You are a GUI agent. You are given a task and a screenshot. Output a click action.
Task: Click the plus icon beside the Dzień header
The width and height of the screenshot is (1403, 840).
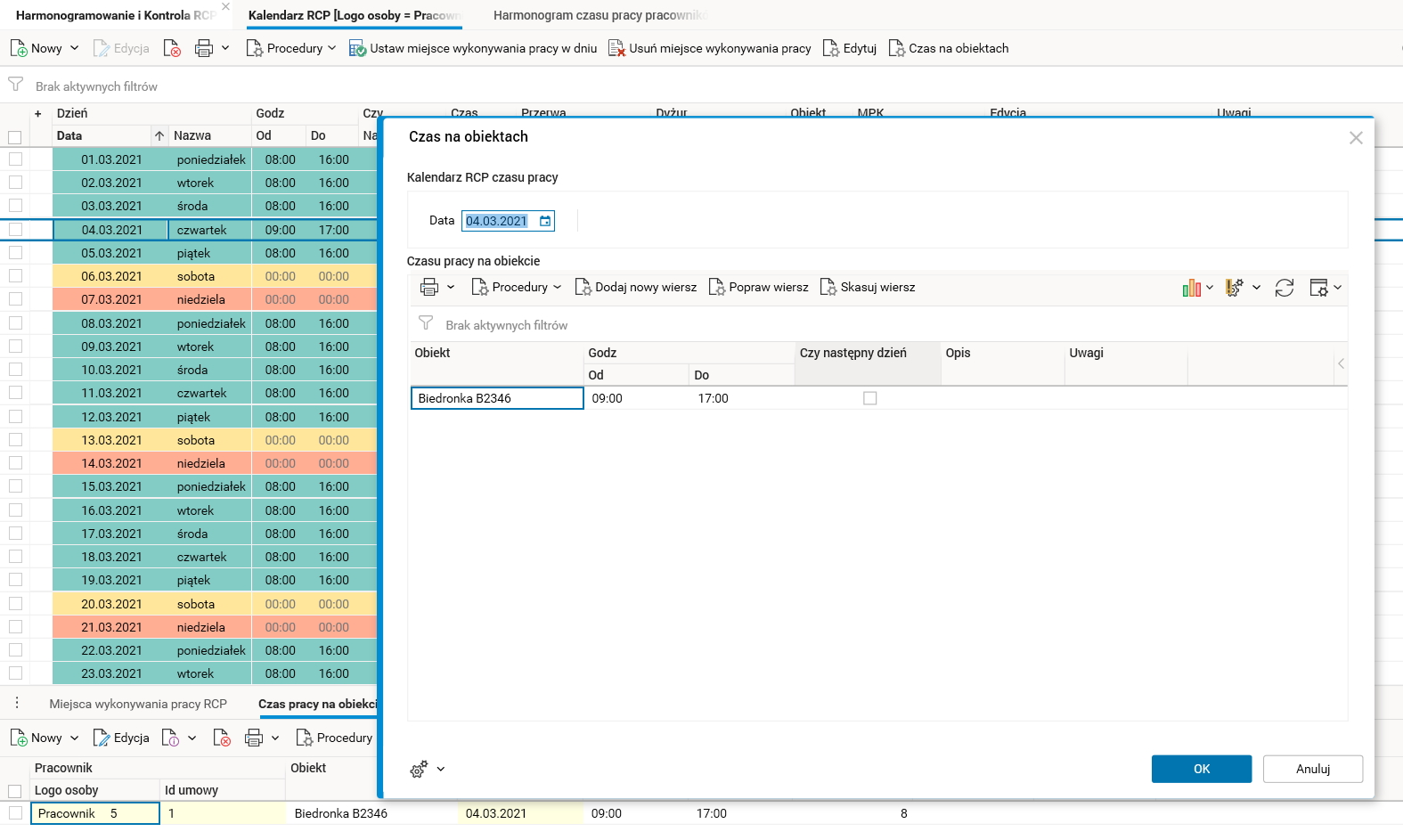point(38,113)
